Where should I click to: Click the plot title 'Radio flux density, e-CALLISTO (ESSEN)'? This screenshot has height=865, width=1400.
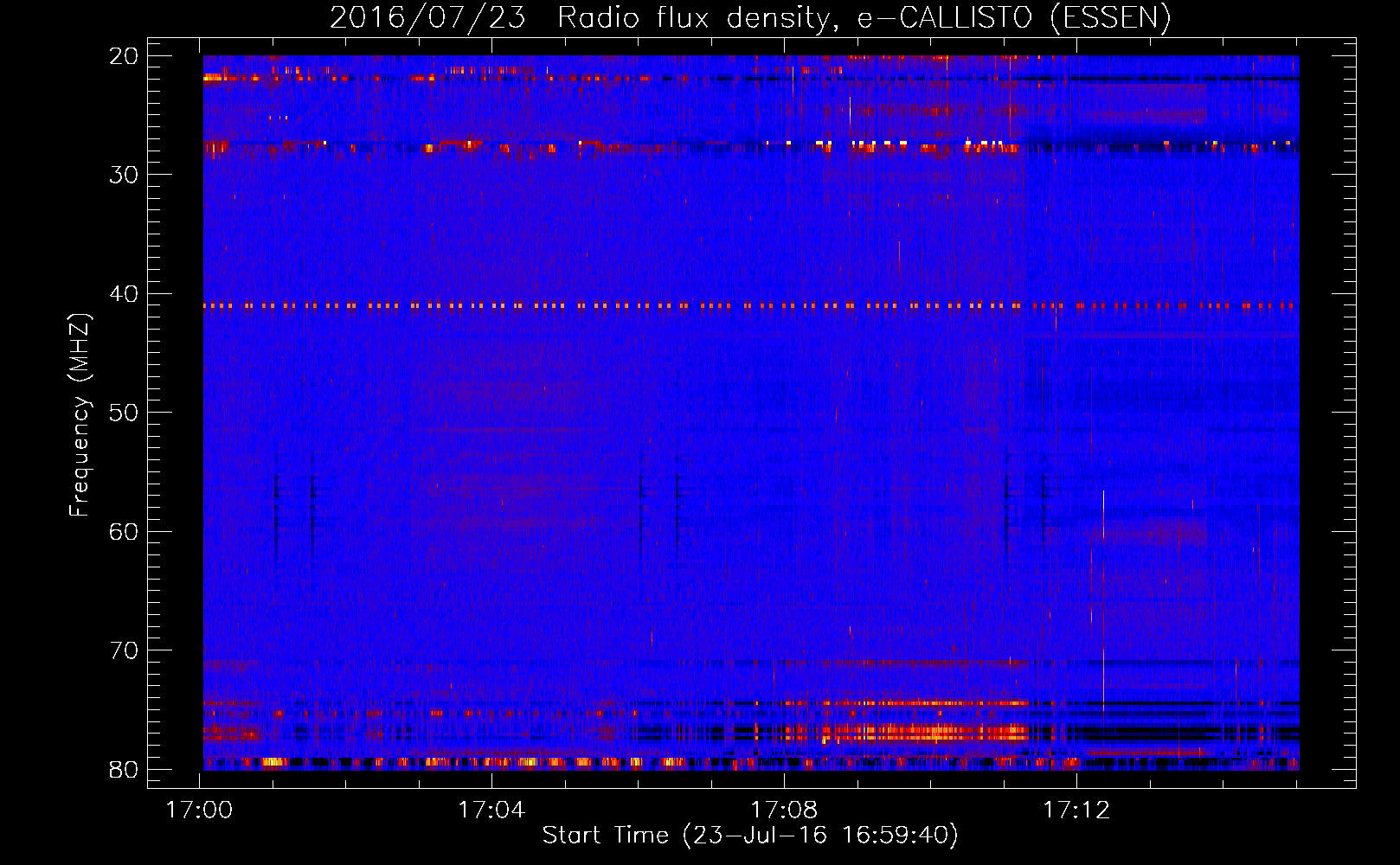point(864,17)
